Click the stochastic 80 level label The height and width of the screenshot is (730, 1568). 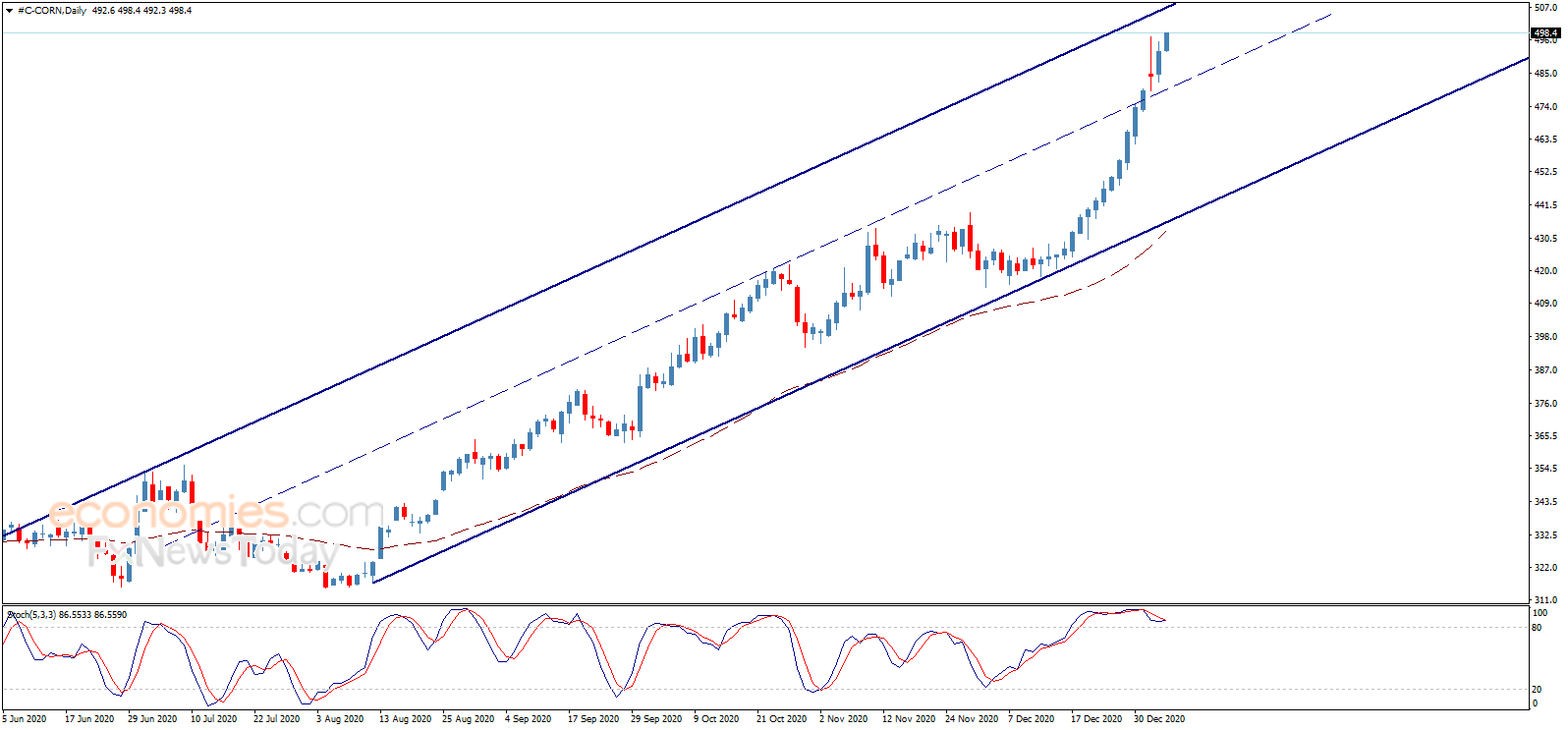1538,628
